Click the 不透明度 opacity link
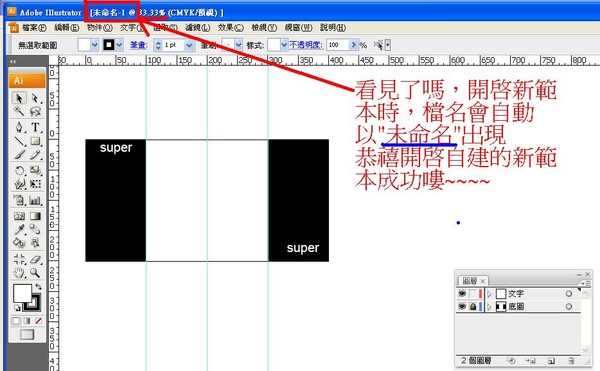The width and height of the screenshot is (600, 371). (306, 45)
